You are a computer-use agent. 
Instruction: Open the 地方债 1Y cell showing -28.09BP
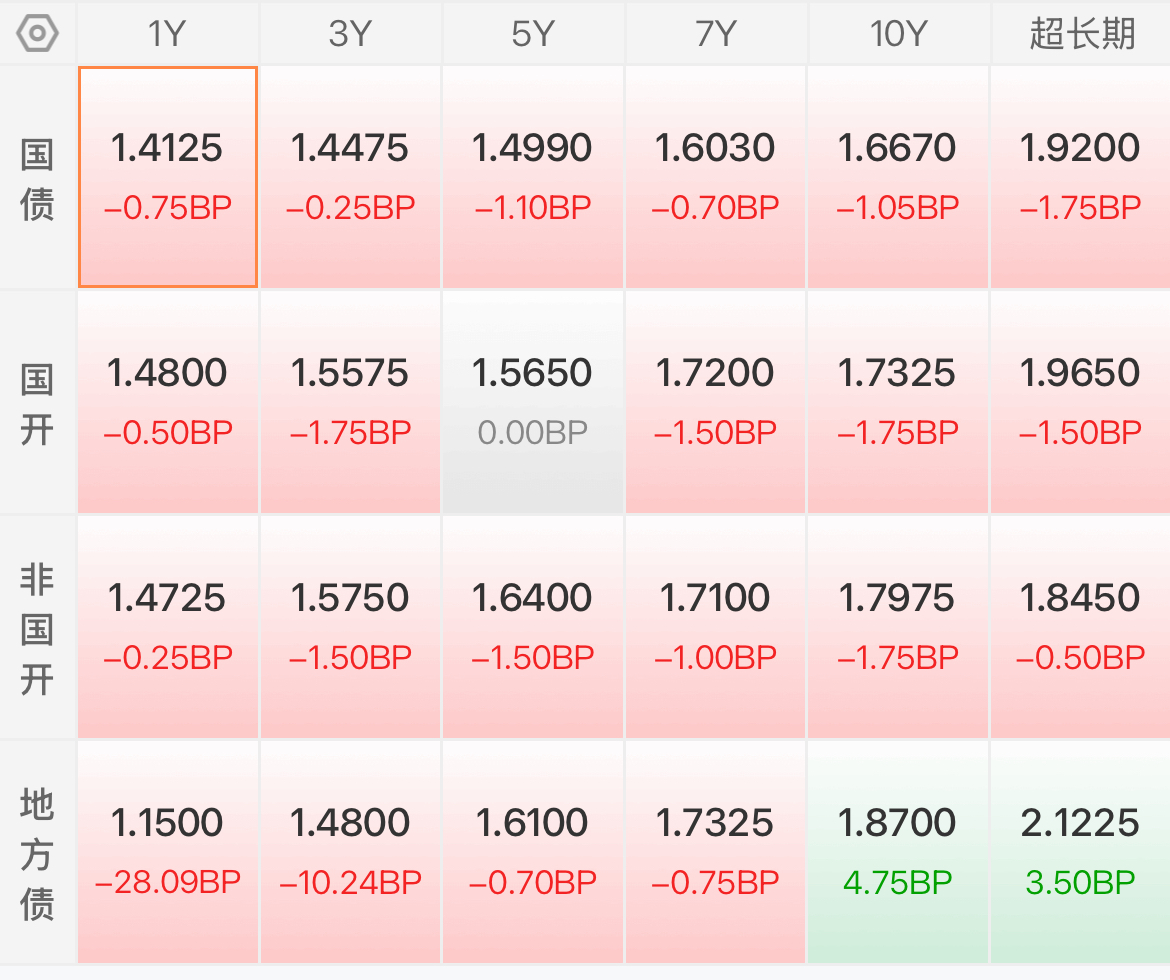pos(168,852)
